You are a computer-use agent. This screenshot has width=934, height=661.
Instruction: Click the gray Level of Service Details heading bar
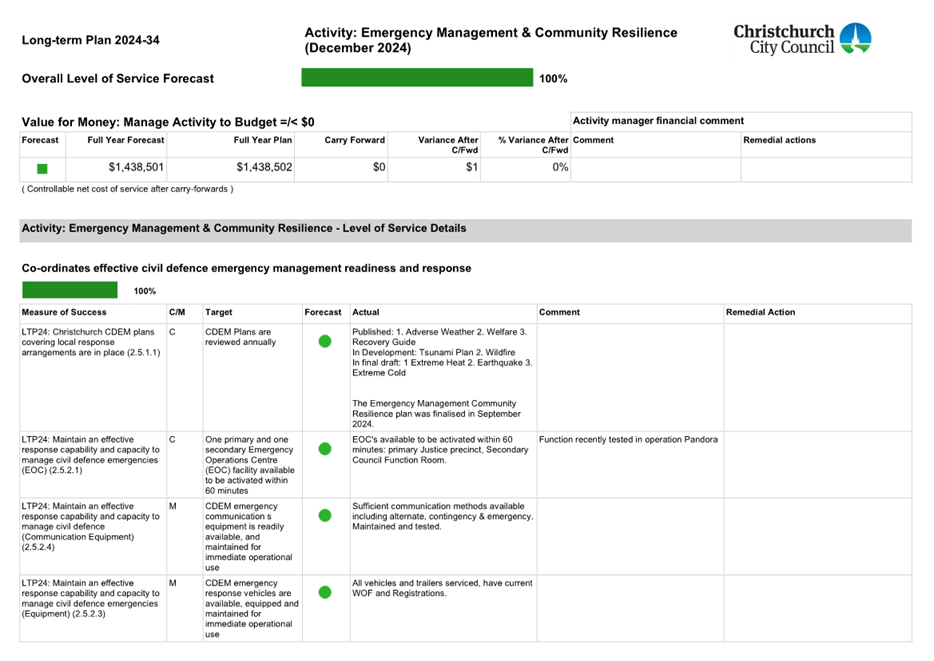click(465, 229)
